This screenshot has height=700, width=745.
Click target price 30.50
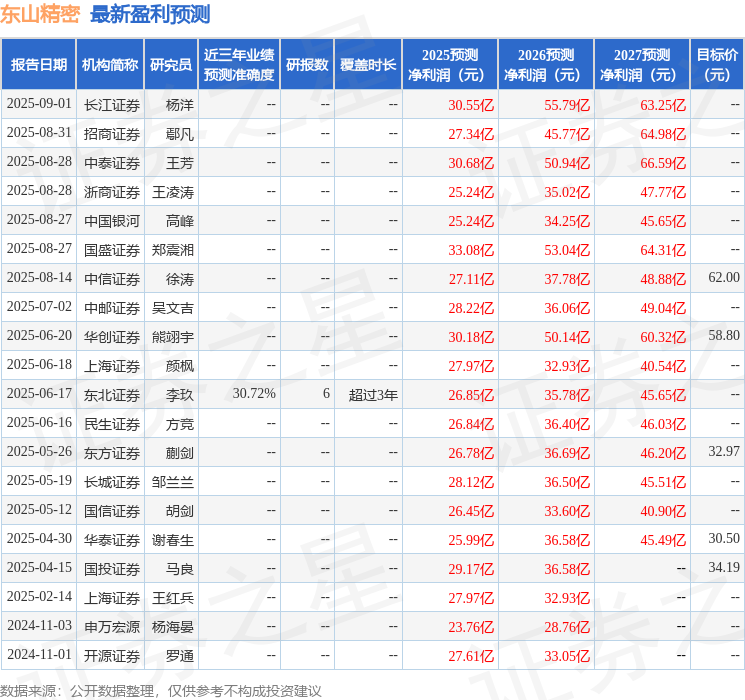pyautogui.click(x=724, y=538)
